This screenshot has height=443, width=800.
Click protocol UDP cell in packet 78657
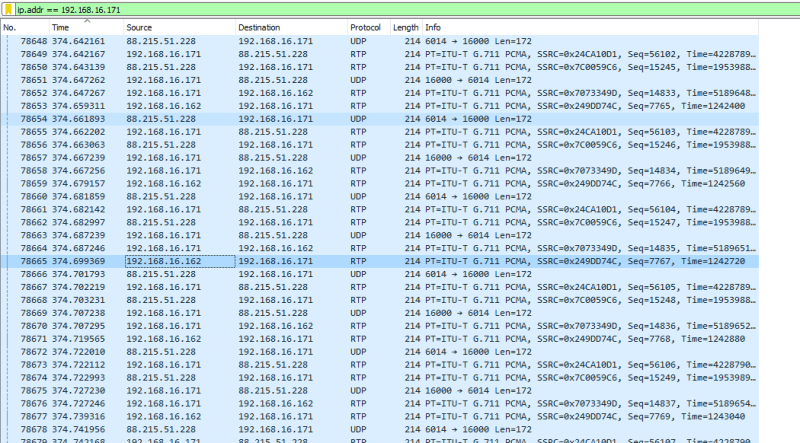358,158
